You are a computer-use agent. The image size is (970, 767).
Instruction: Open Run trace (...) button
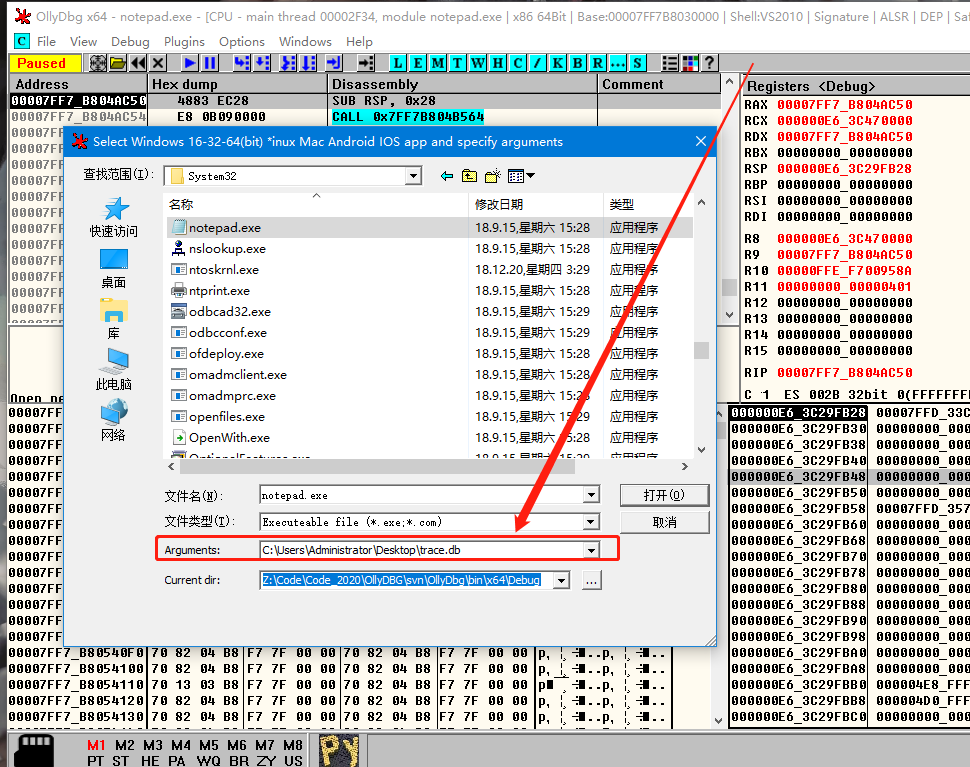617,62
